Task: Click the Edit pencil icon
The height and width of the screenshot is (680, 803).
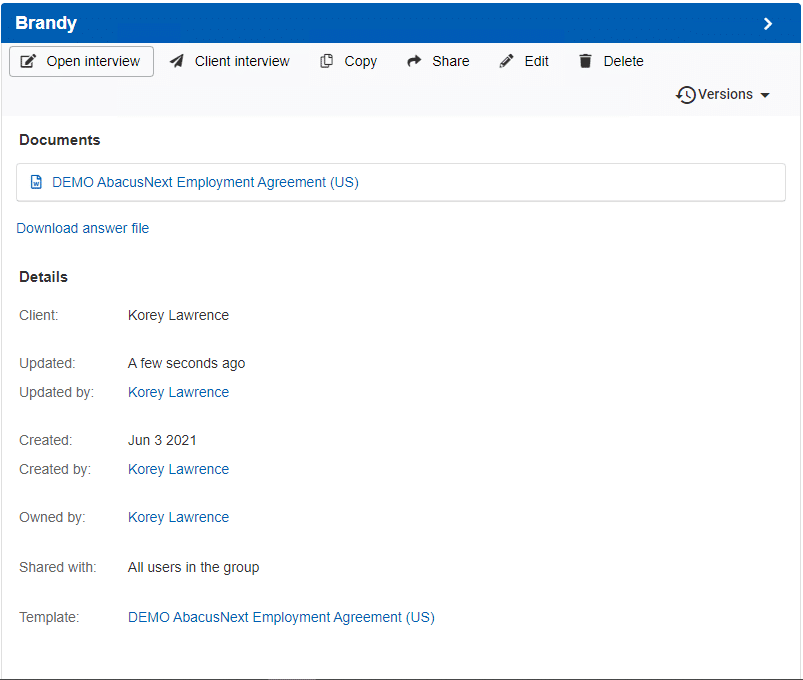Action: coord(506,61)
